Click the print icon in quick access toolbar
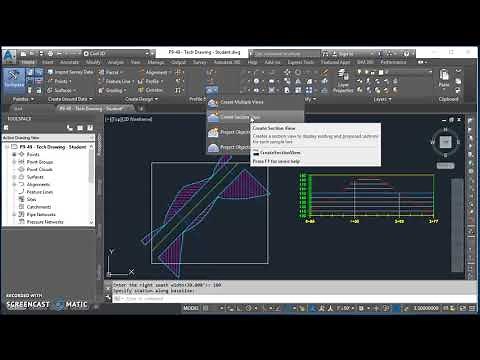This screenshot has width=480, height=360. click(x=50, y=53)
